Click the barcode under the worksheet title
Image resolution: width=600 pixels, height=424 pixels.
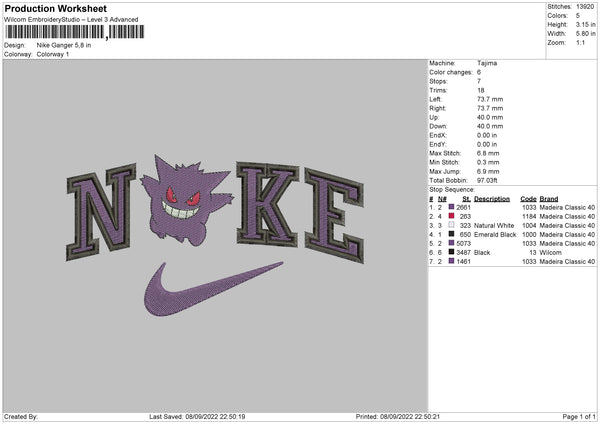point(74,32)
